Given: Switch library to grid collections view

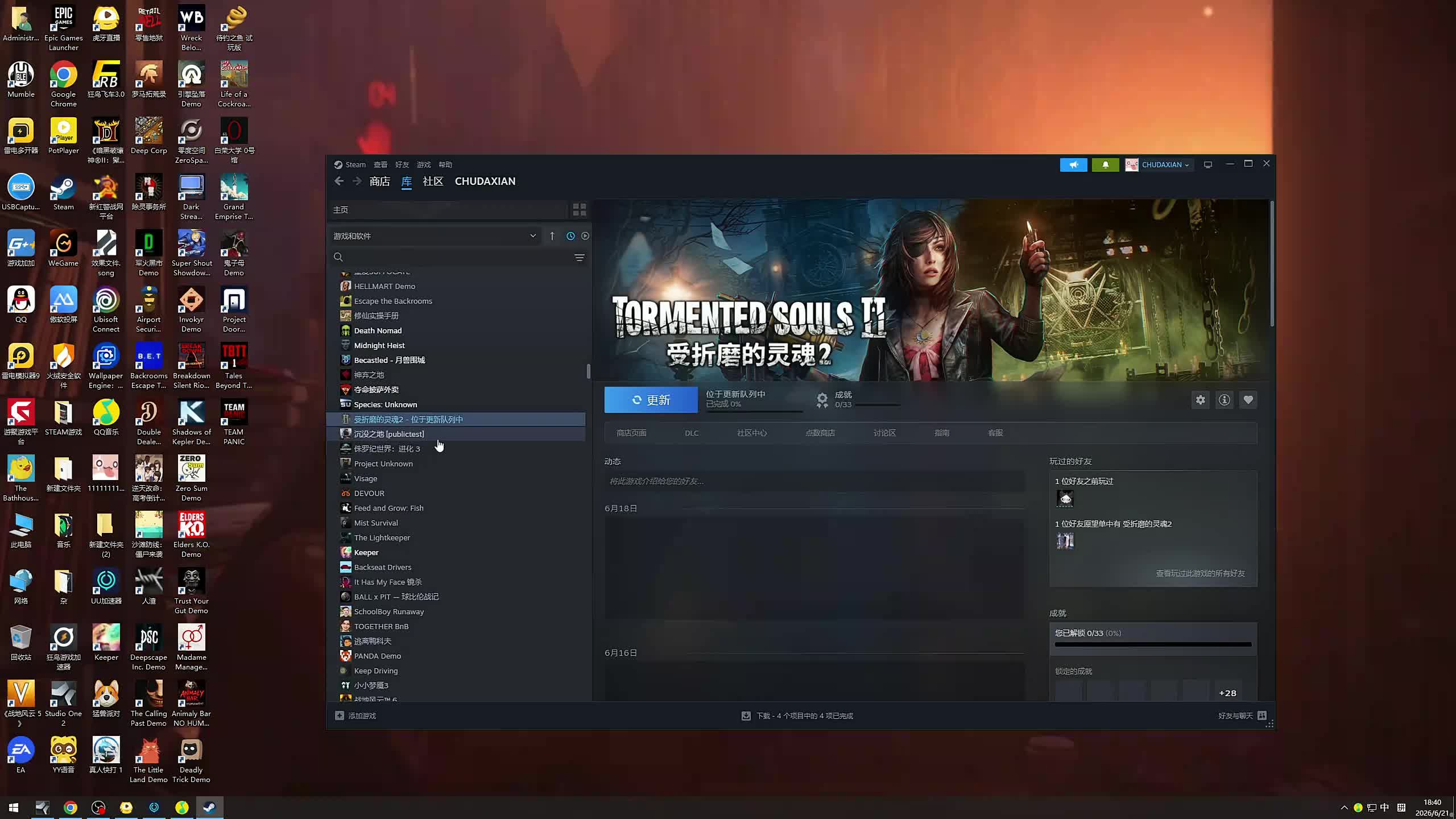Looking at the screenshot, I should click(x=579, y=210).
